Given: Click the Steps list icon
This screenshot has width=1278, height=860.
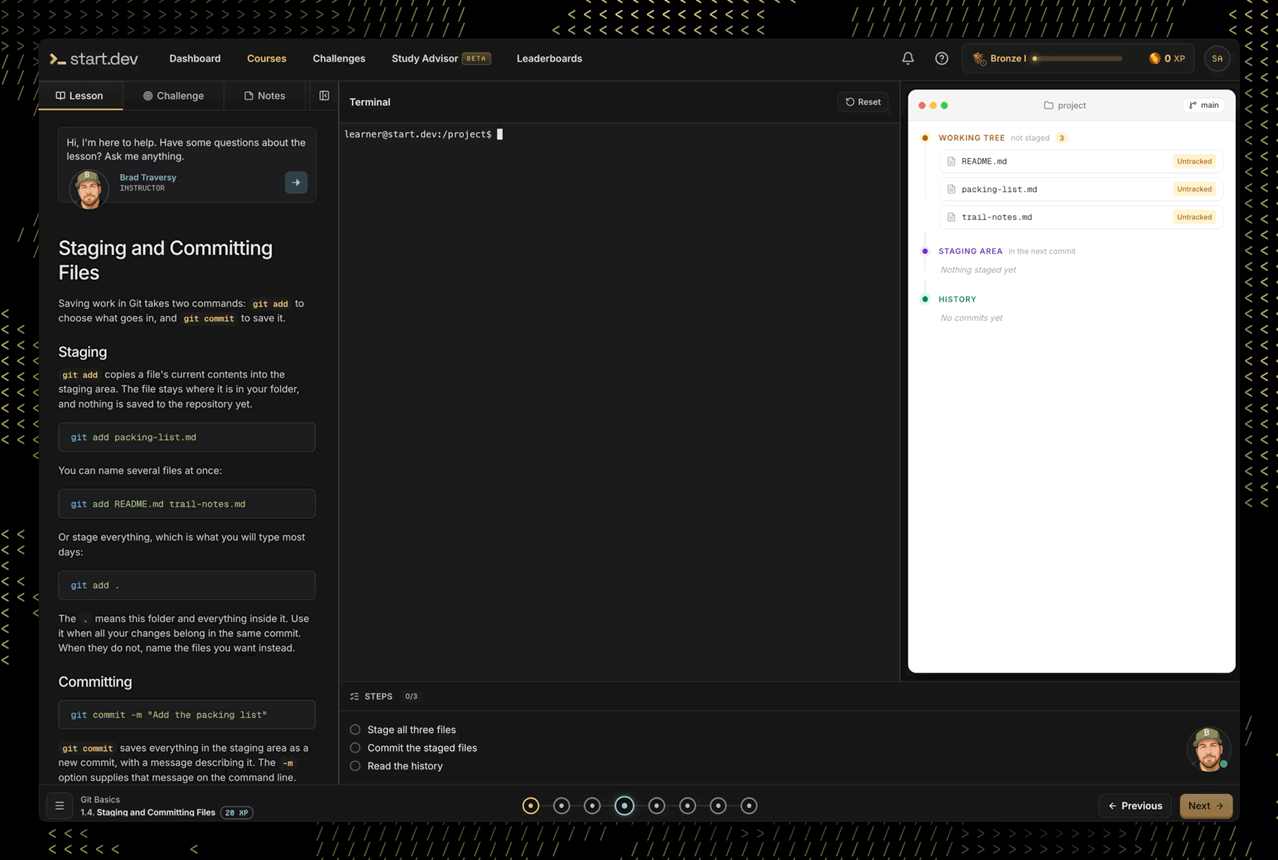Looking at the screenshot, I should 354,696.
